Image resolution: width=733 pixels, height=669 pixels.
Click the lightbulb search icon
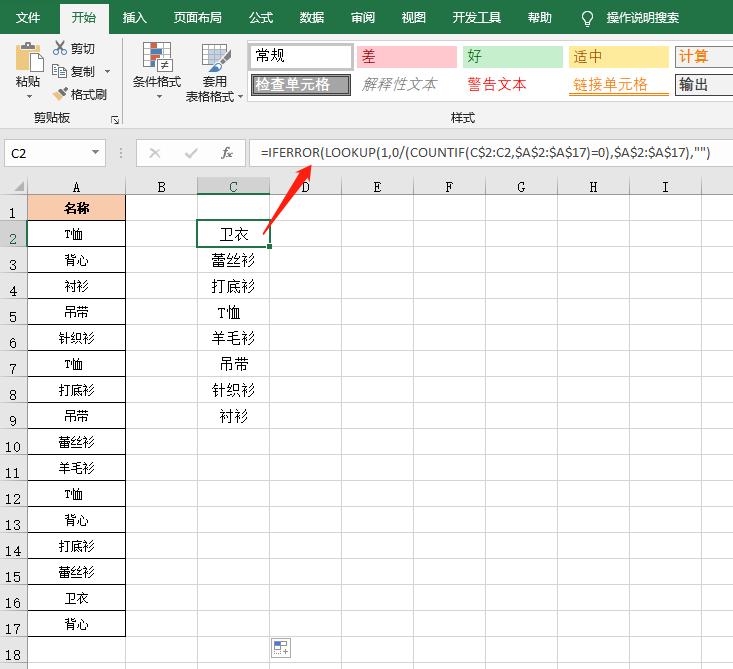point(587,18)
